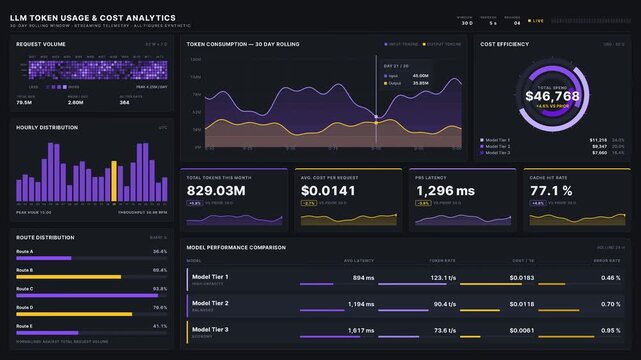Screen dimensions: 641x360
Task: Click the Input Tokens legend swatch
Action: click(x=385, y=44)
